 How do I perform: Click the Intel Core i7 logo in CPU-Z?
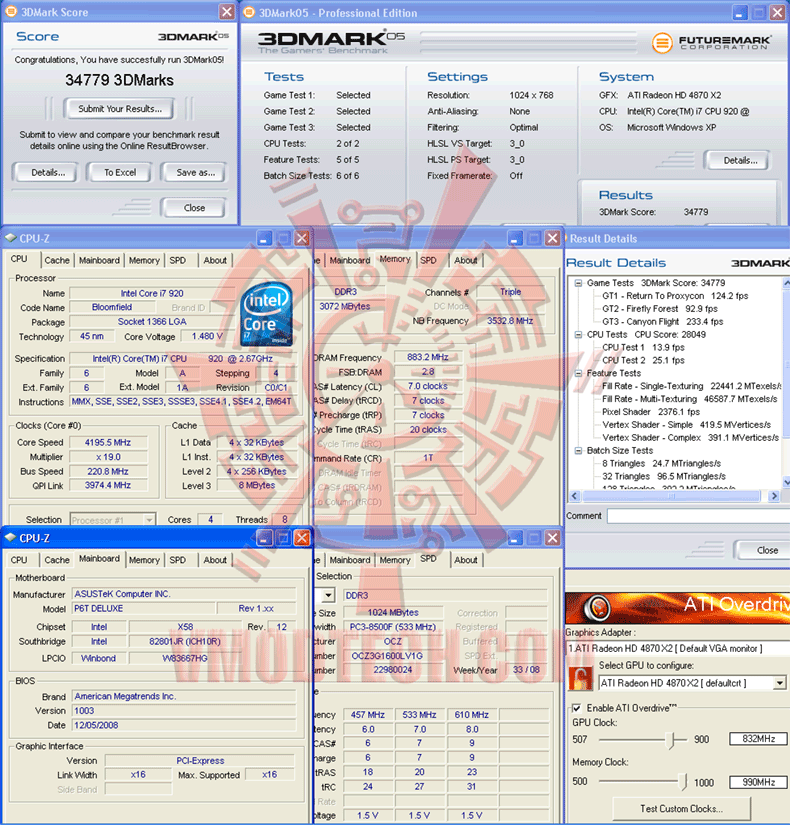[x=266, y=314]
